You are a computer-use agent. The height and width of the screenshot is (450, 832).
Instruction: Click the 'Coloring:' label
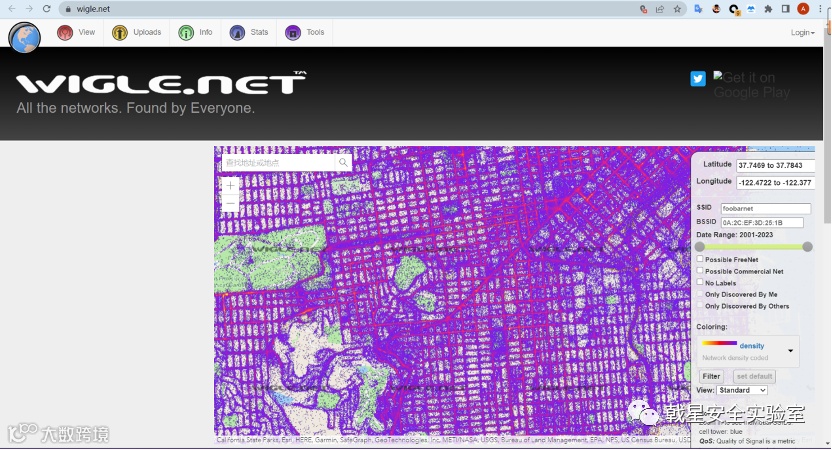712,327
